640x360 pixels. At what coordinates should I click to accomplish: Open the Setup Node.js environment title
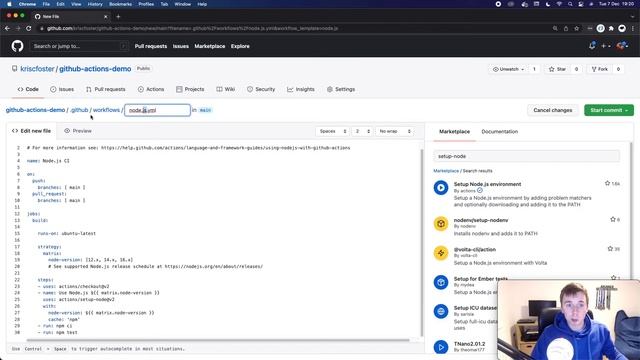pos(487,184)
